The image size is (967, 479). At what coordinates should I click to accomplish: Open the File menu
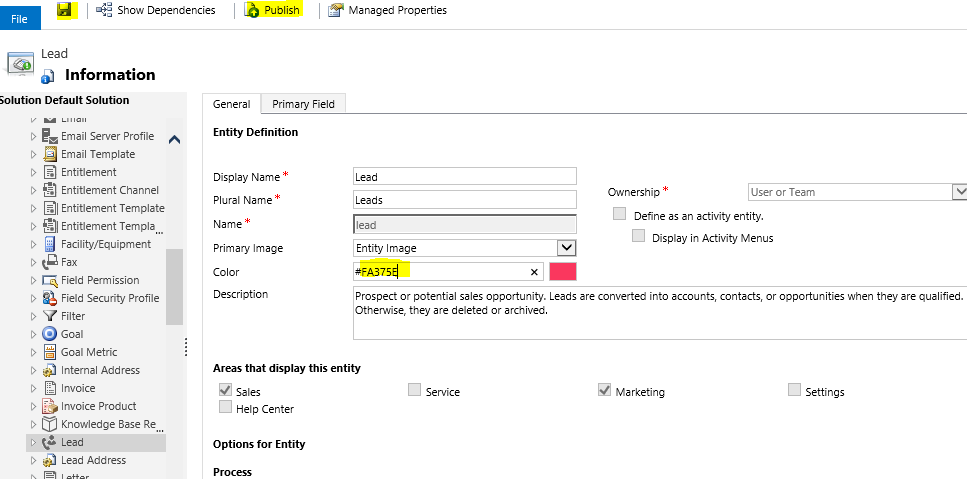[x=20, y=19]
